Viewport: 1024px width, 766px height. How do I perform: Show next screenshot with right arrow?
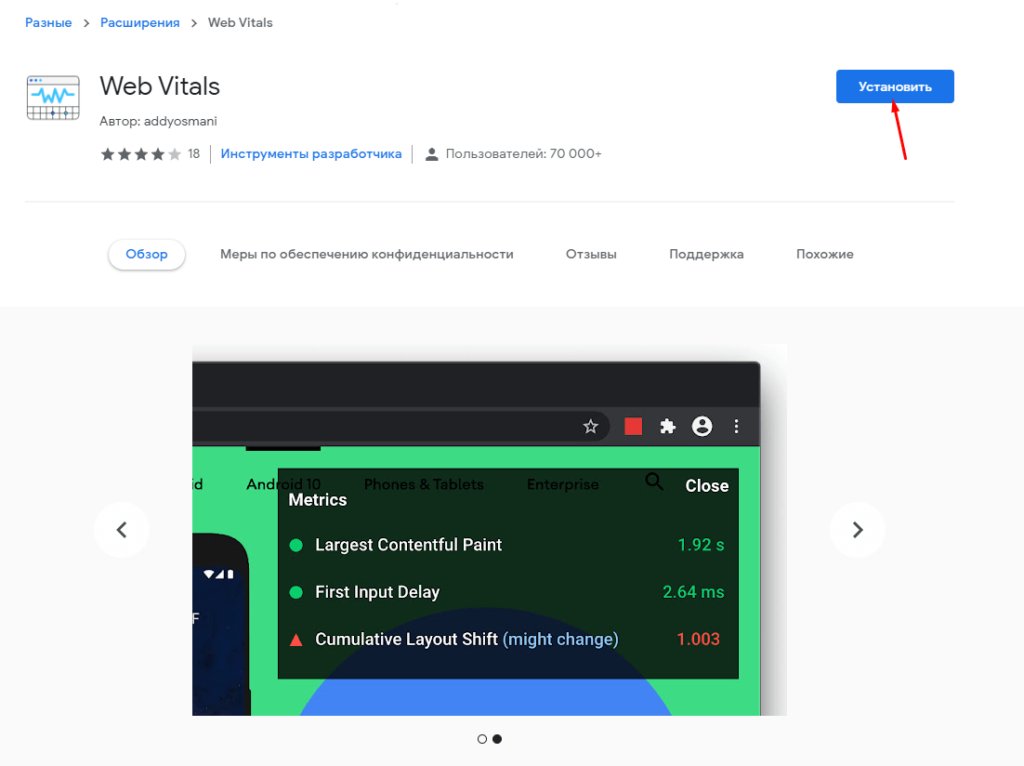[857, 530]
